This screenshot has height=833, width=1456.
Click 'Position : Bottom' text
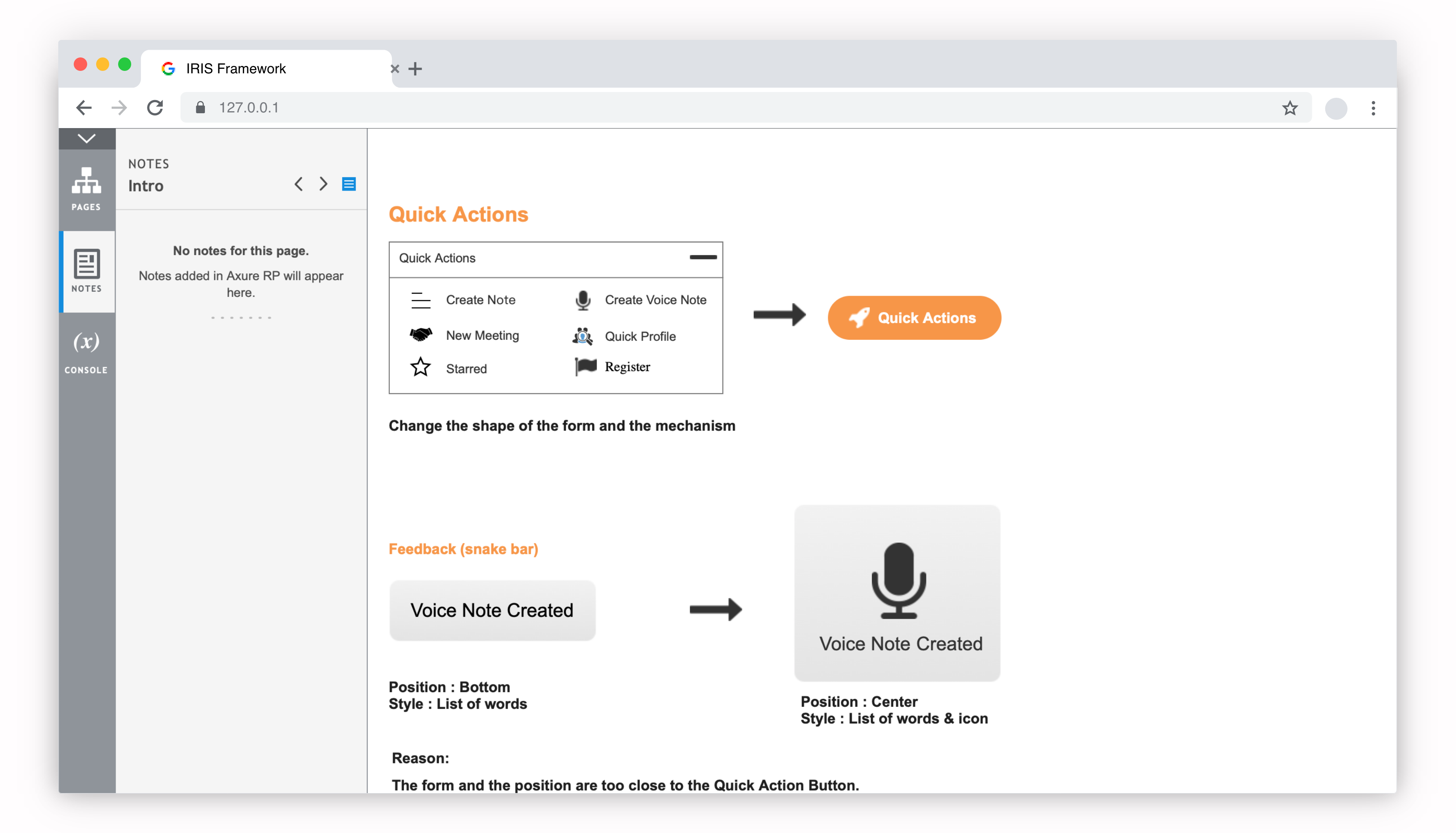click(449, 686)
